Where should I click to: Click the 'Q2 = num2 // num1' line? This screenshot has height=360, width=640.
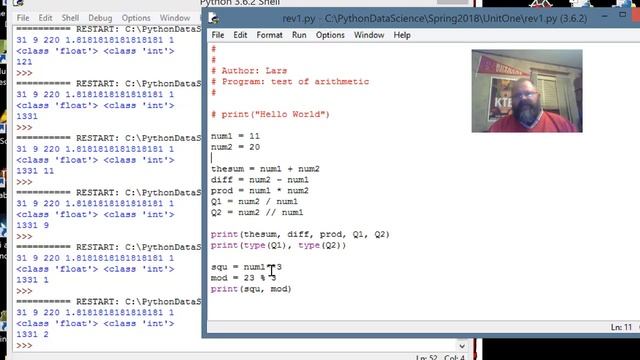pyautogui.click(x=257, y=212)
